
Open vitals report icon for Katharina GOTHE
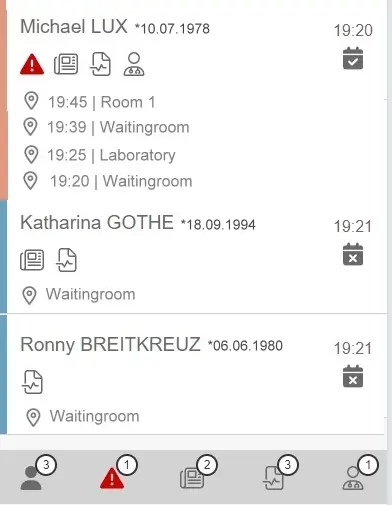(66, 260)
